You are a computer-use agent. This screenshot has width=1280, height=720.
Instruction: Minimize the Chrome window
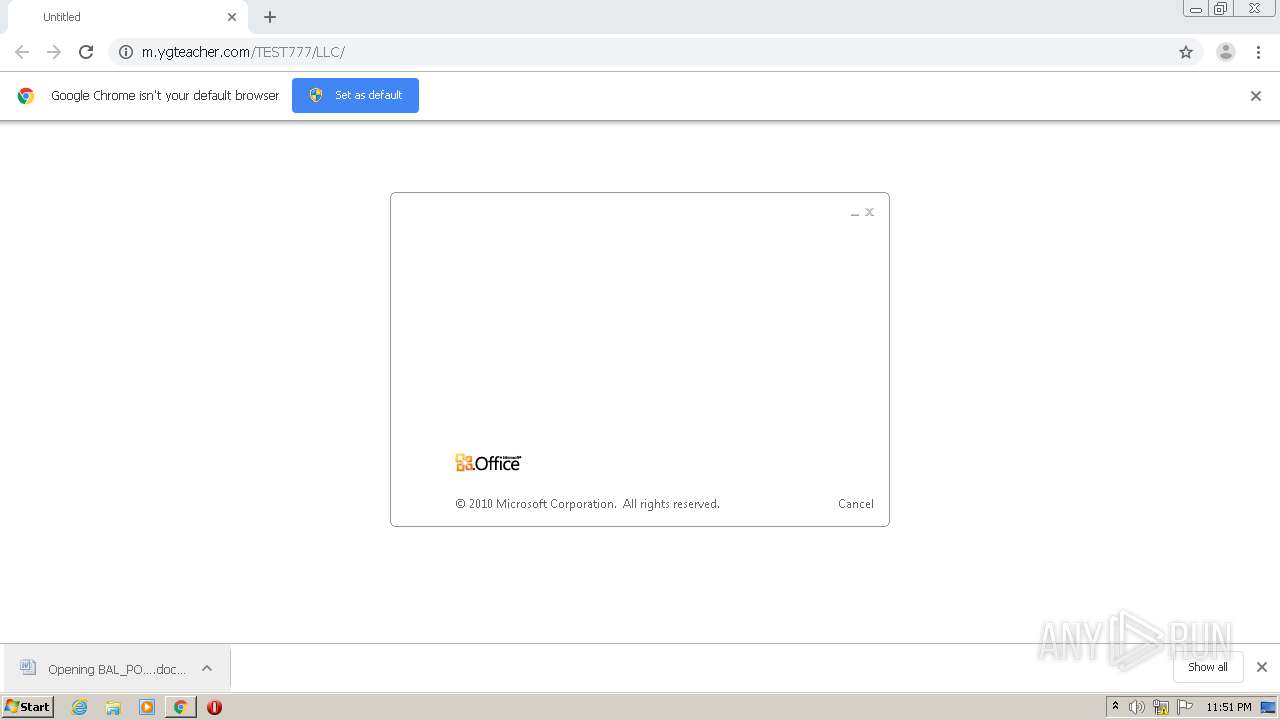tap(1196, 9)
